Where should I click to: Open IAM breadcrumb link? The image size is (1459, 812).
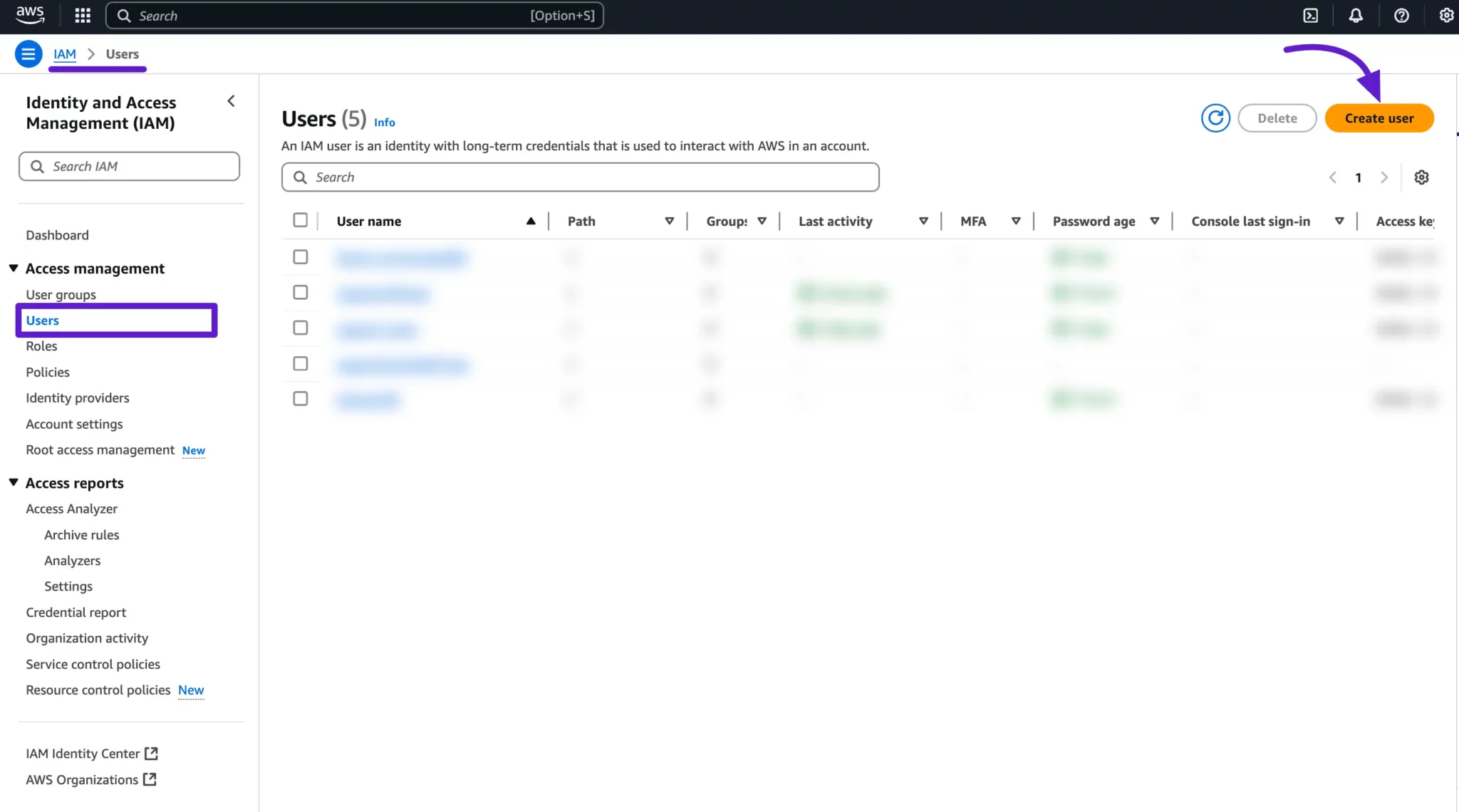coord(65,54)
